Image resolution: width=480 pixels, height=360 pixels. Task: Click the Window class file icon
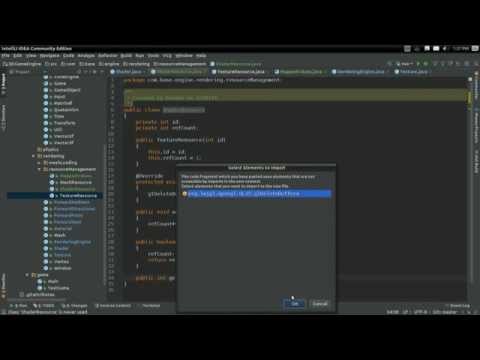point(46,268)
